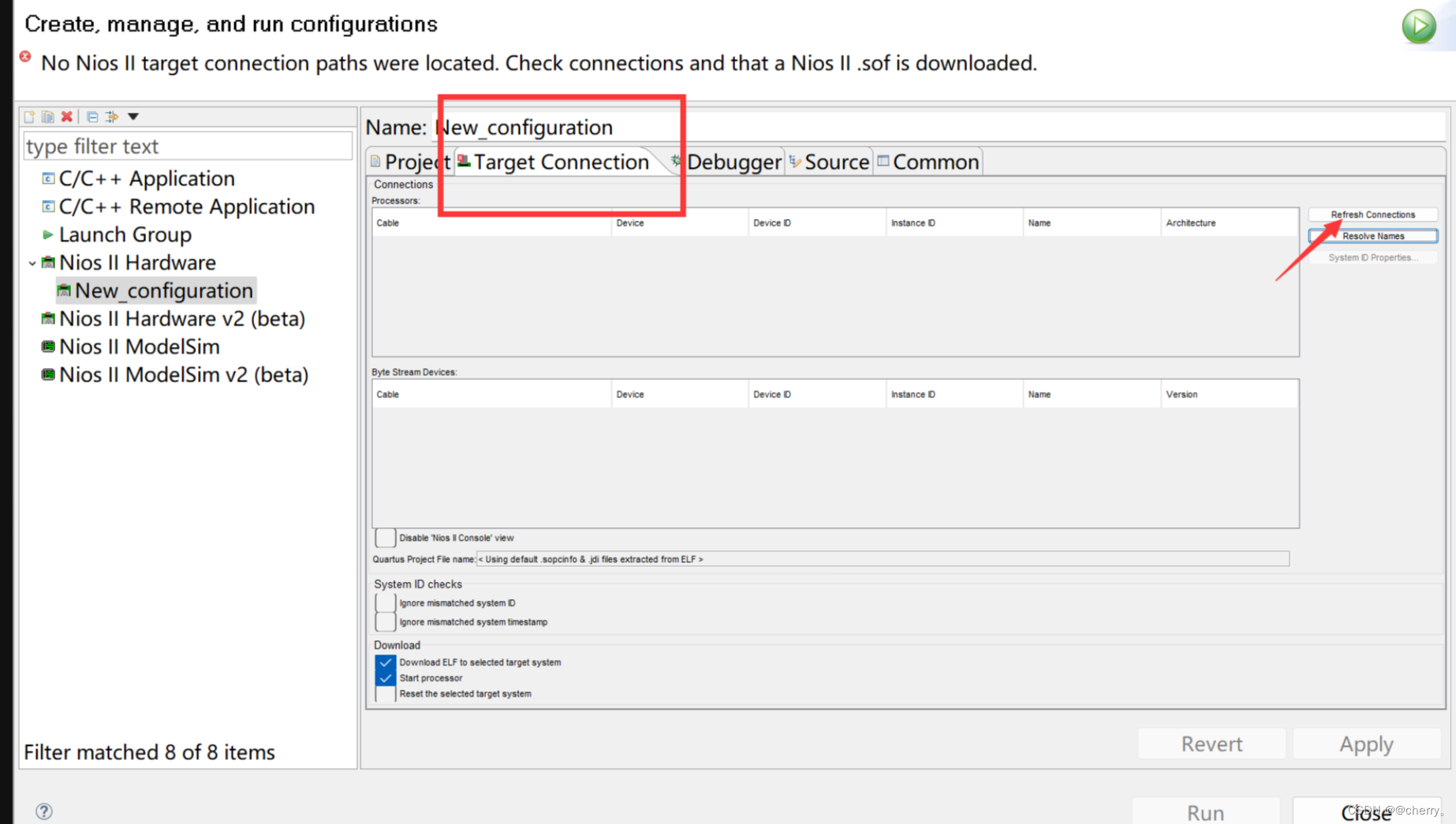Click the Project tab page icon
Viewport: 1456px width, 824px height.
coord(375,161)
